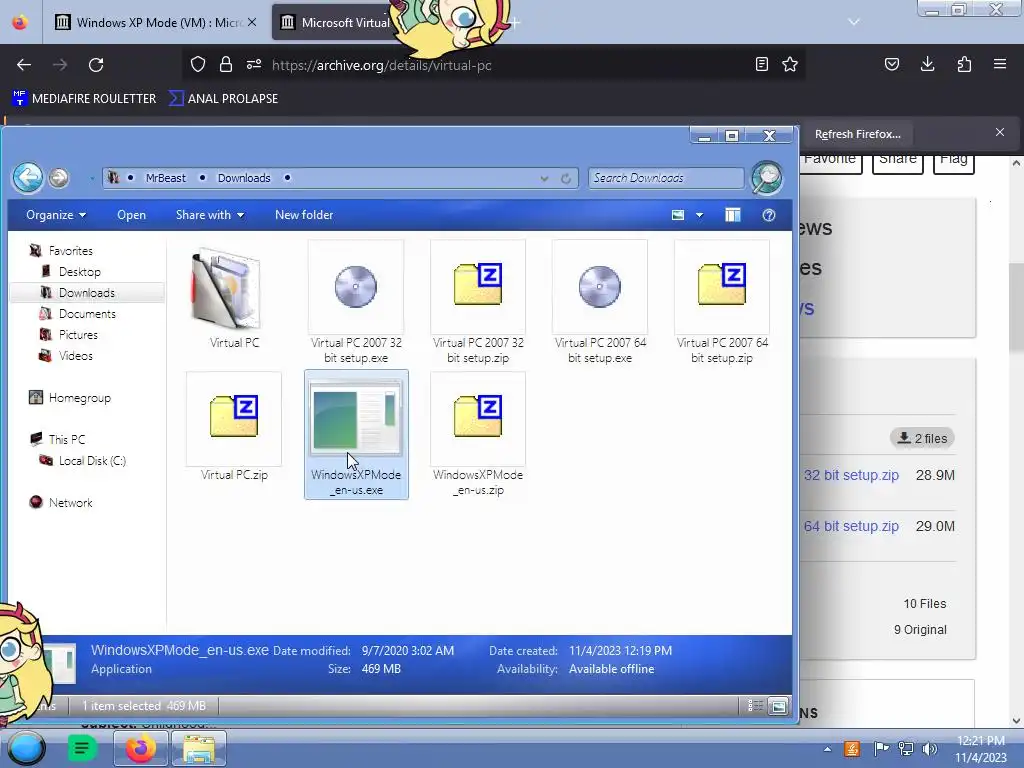The image size is (1024, 768).
Task: Open Firefox downloads panel
Action: pyautogui.click(x=927, y=64)
